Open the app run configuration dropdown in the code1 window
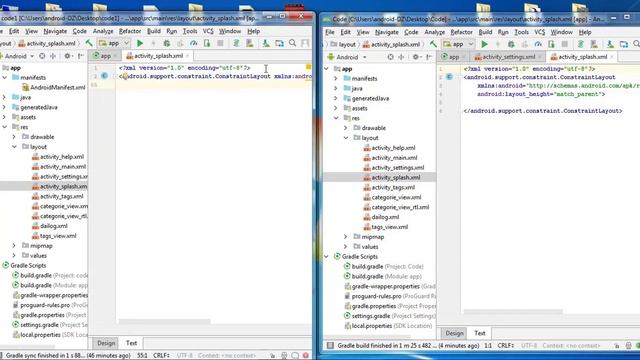The height and width of the screenshot is (360, 640). click(114, 43)
